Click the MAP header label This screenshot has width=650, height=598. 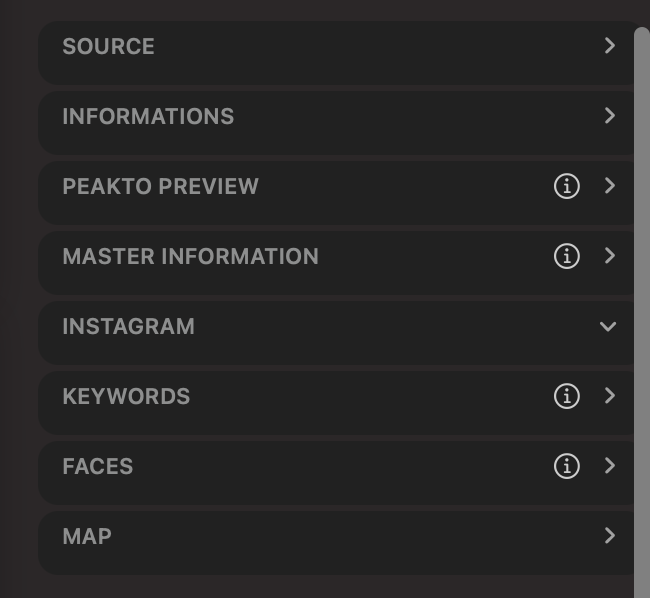coord(87,536)
